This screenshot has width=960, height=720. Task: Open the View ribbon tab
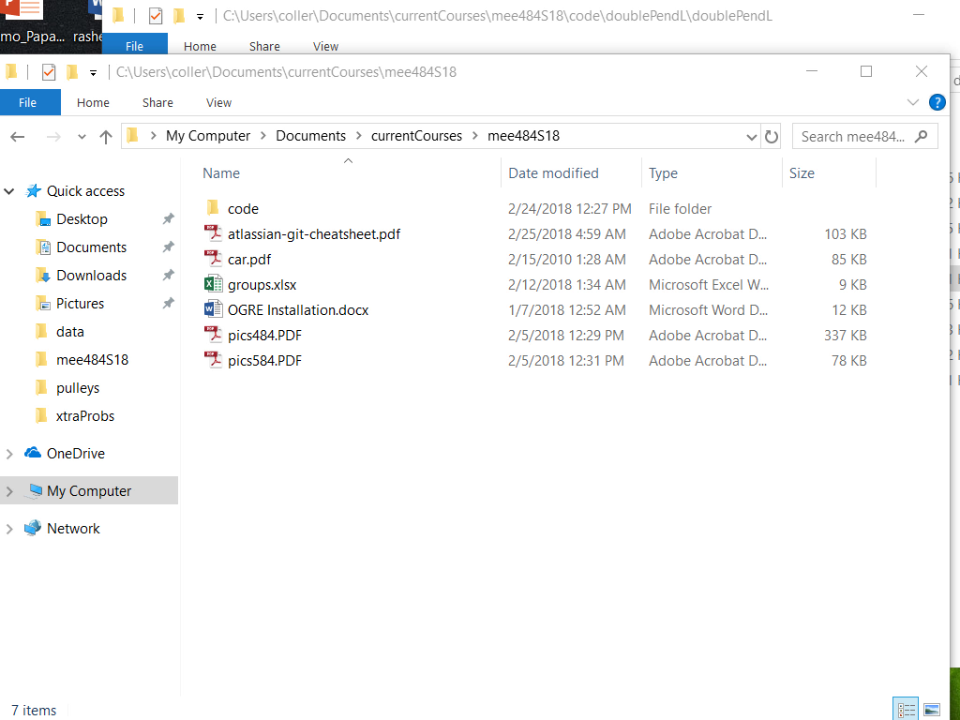(219, 102)
